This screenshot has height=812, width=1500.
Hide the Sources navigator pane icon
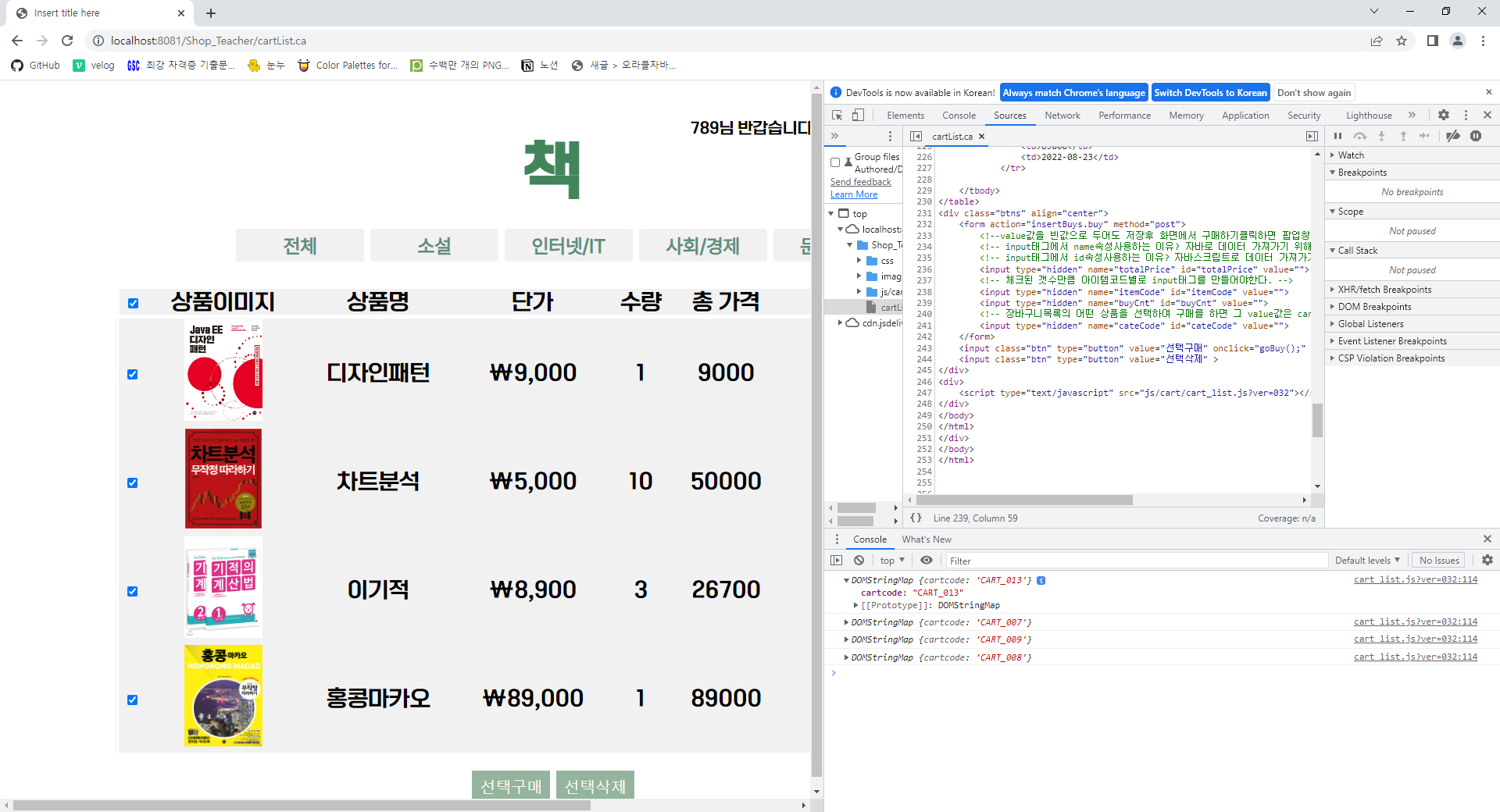point(916,136)
